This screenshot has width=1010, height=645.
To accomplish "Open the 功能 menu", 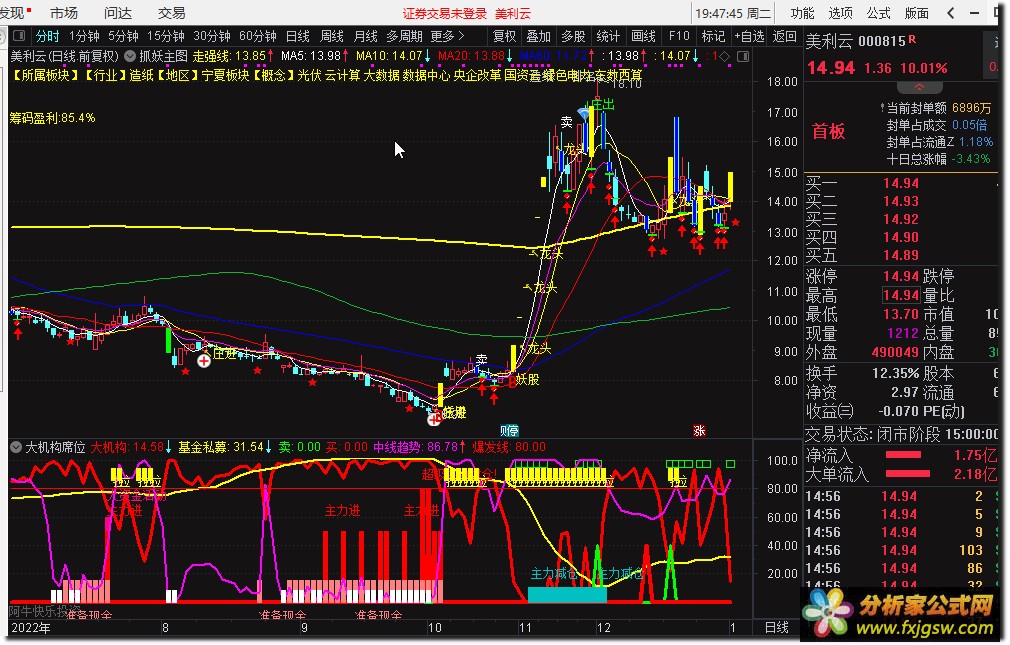I will coord(803,13).
